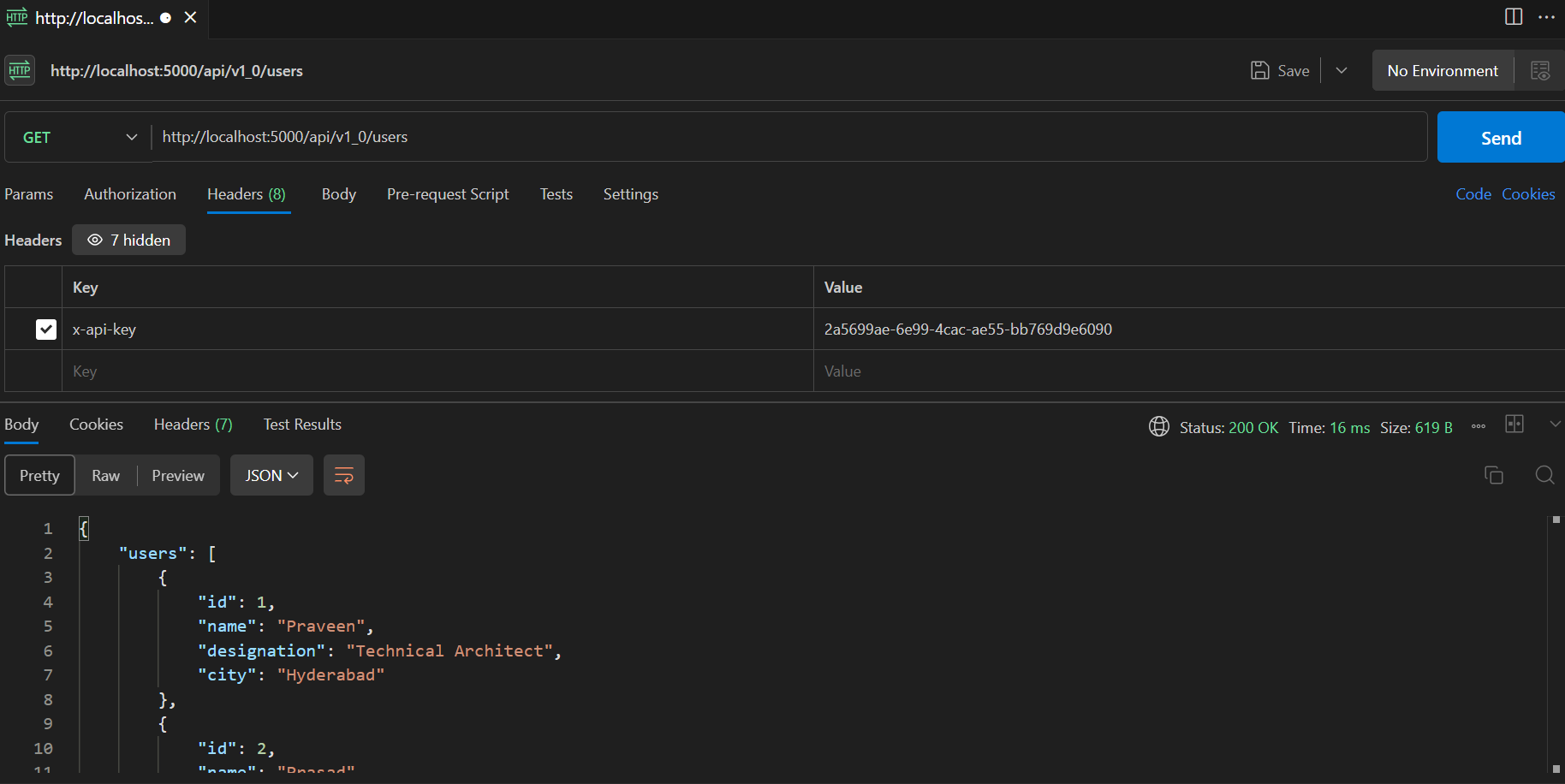Open the GET method dropdown
The image size is (1565, 784).
pyautogui.click(x=79, y=137)
